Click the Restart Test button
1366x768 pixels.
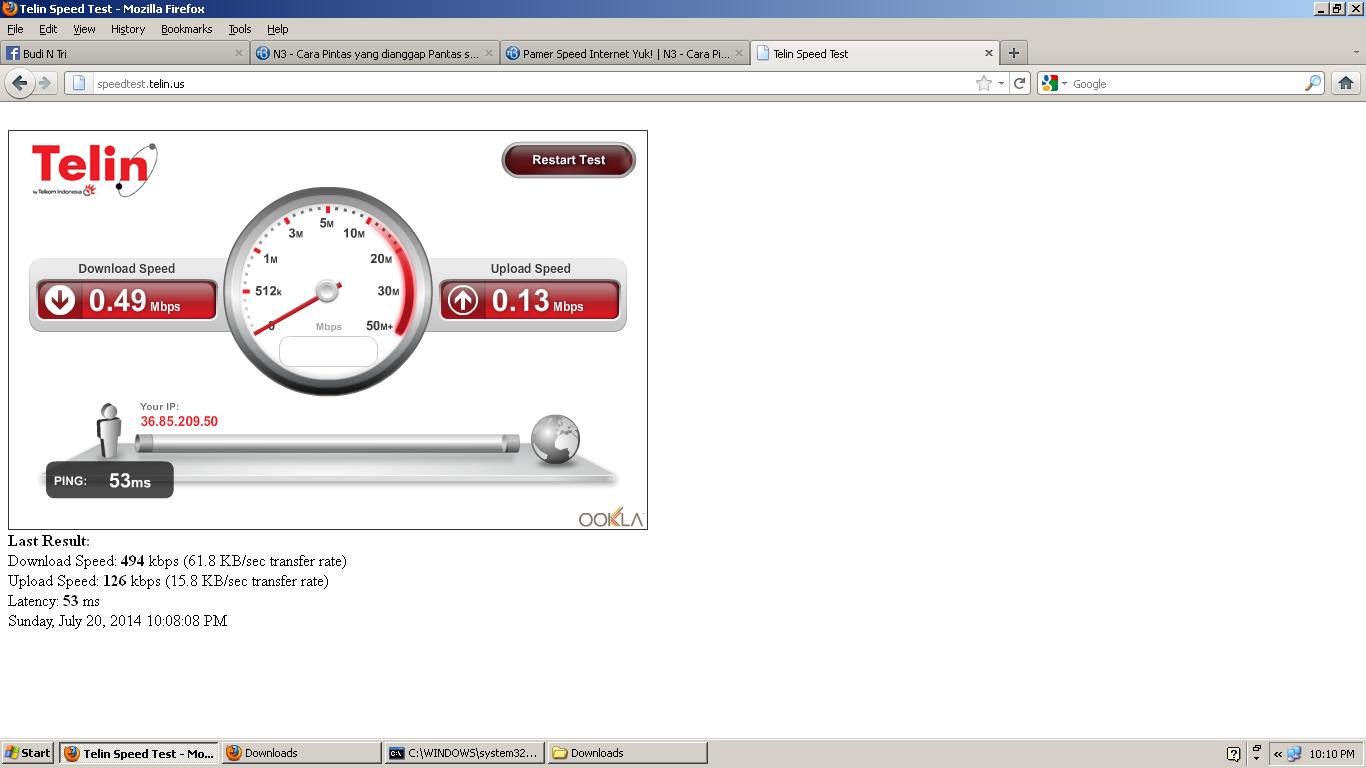click(568, 160)
